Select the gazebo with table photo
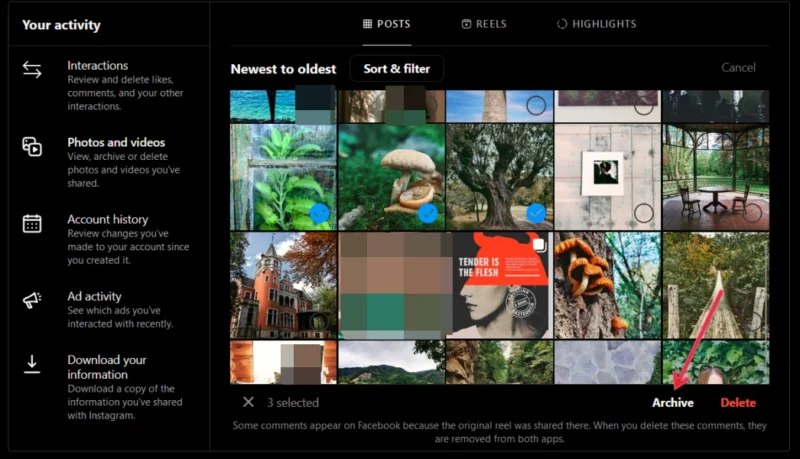 click(752, 213)
